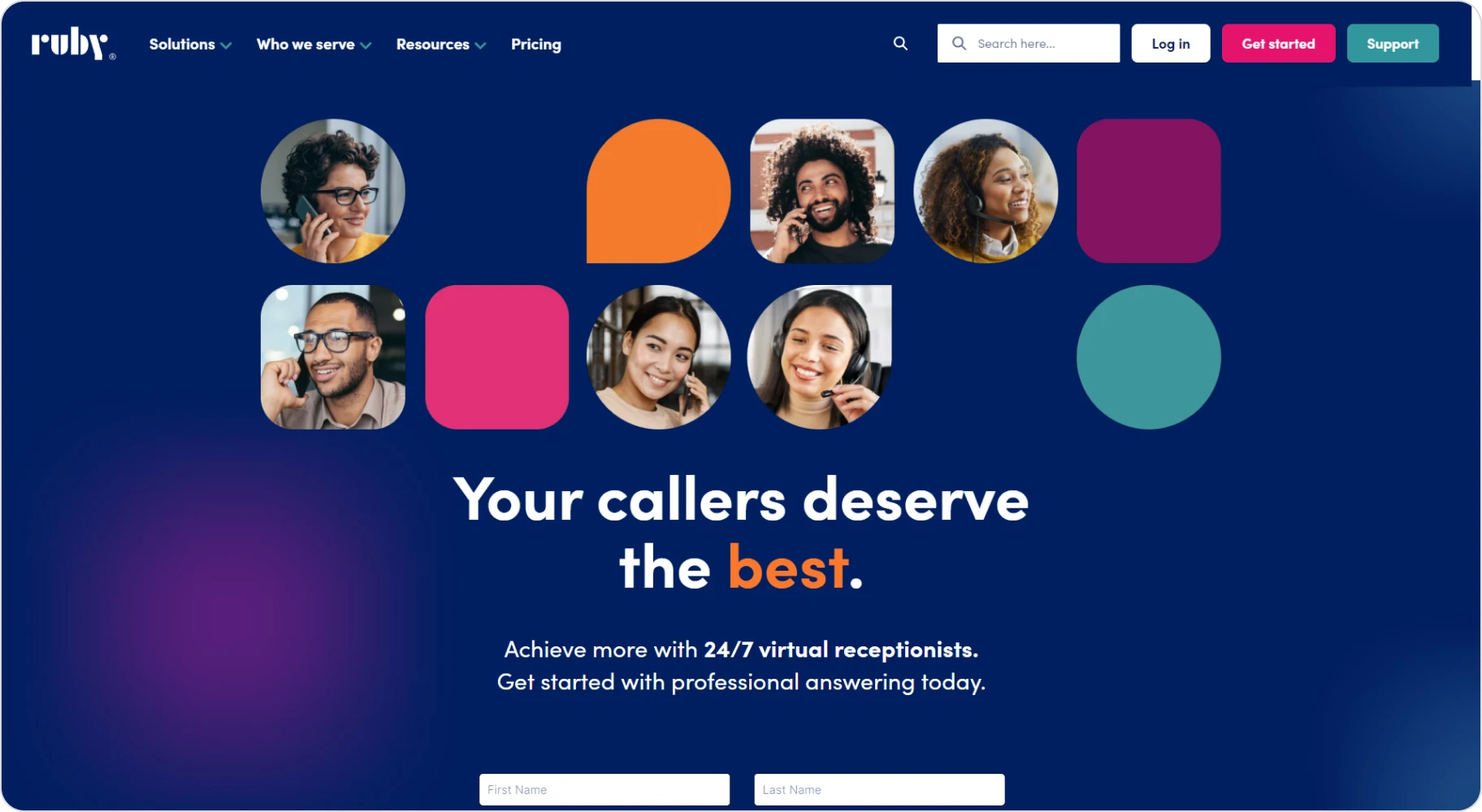
Task: Click the photo of woman wearing glasses
Action: [333, 191]
